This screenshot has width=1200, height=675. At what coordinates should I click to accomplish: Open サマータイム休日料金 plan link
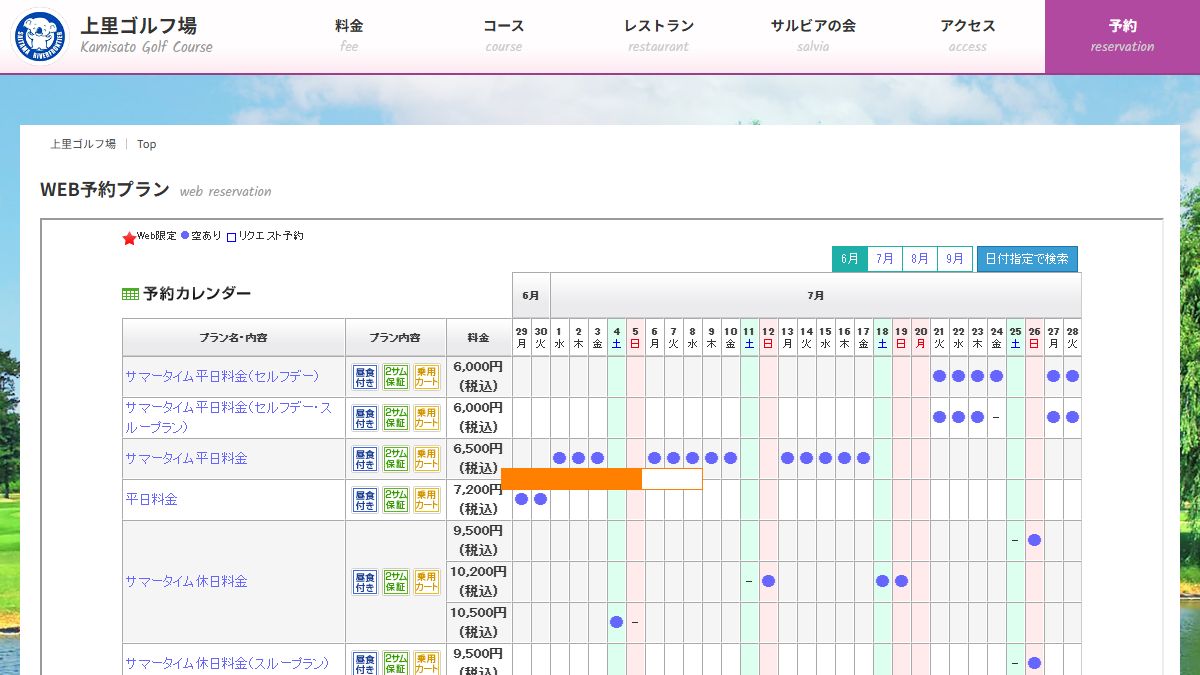[186, 581]
